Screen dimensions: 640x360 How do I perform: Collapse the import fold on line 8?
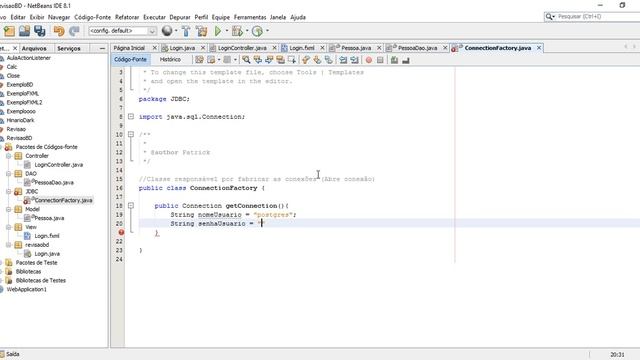[131, 116]
